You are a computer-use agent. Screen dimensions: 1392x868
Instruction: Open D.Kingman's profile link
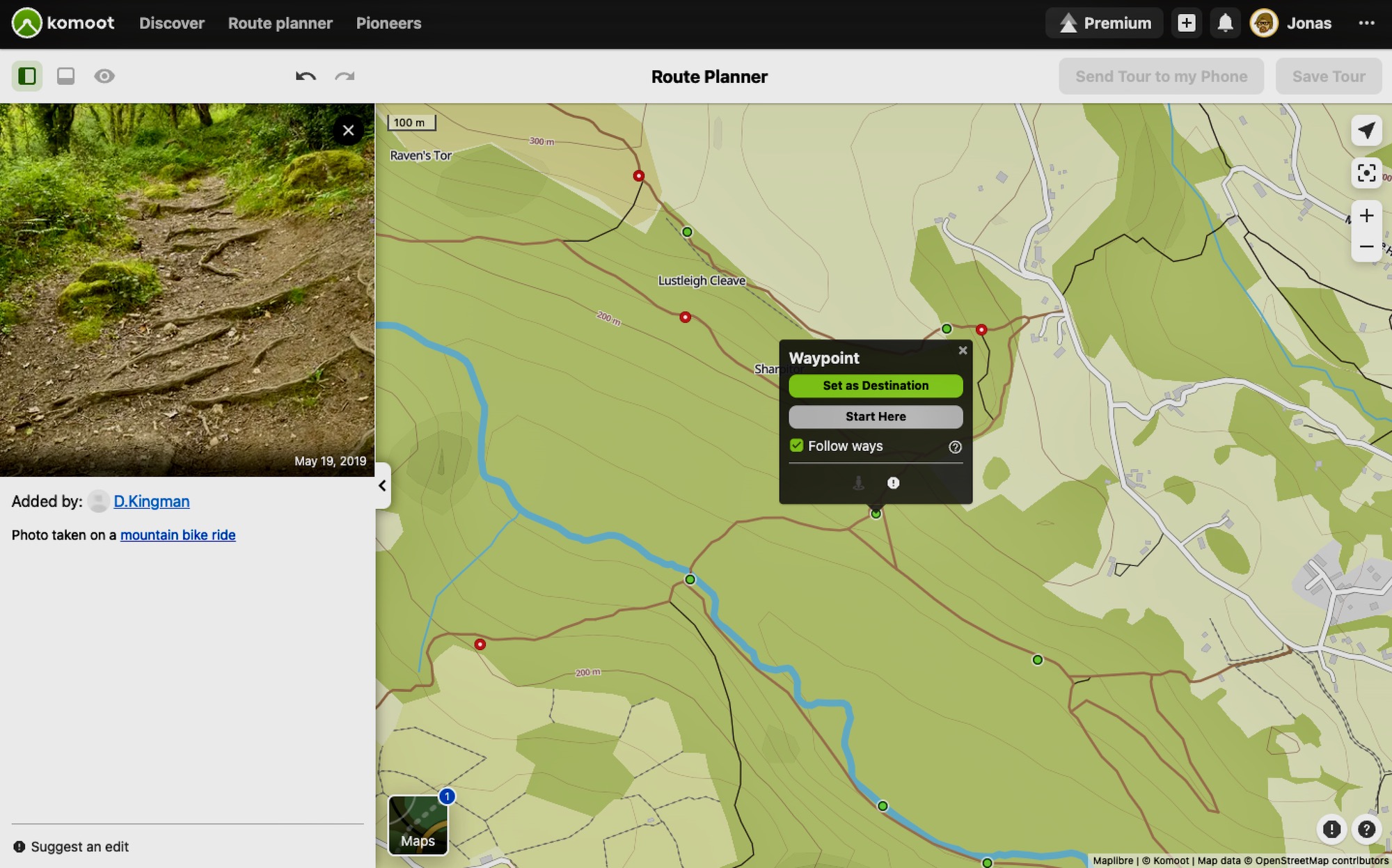click(151, 501)
